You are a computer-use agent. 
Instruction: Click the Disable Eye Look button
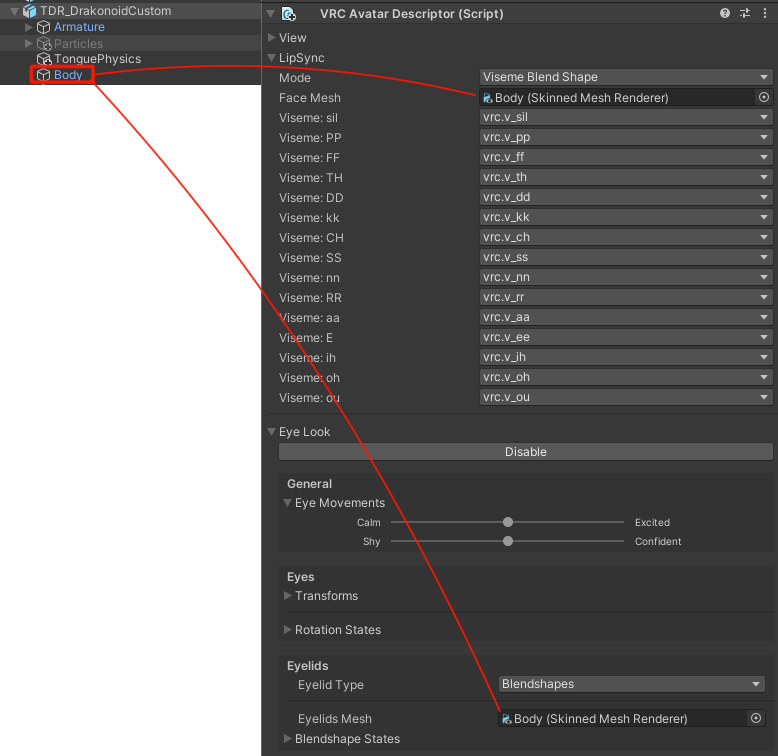525,452
